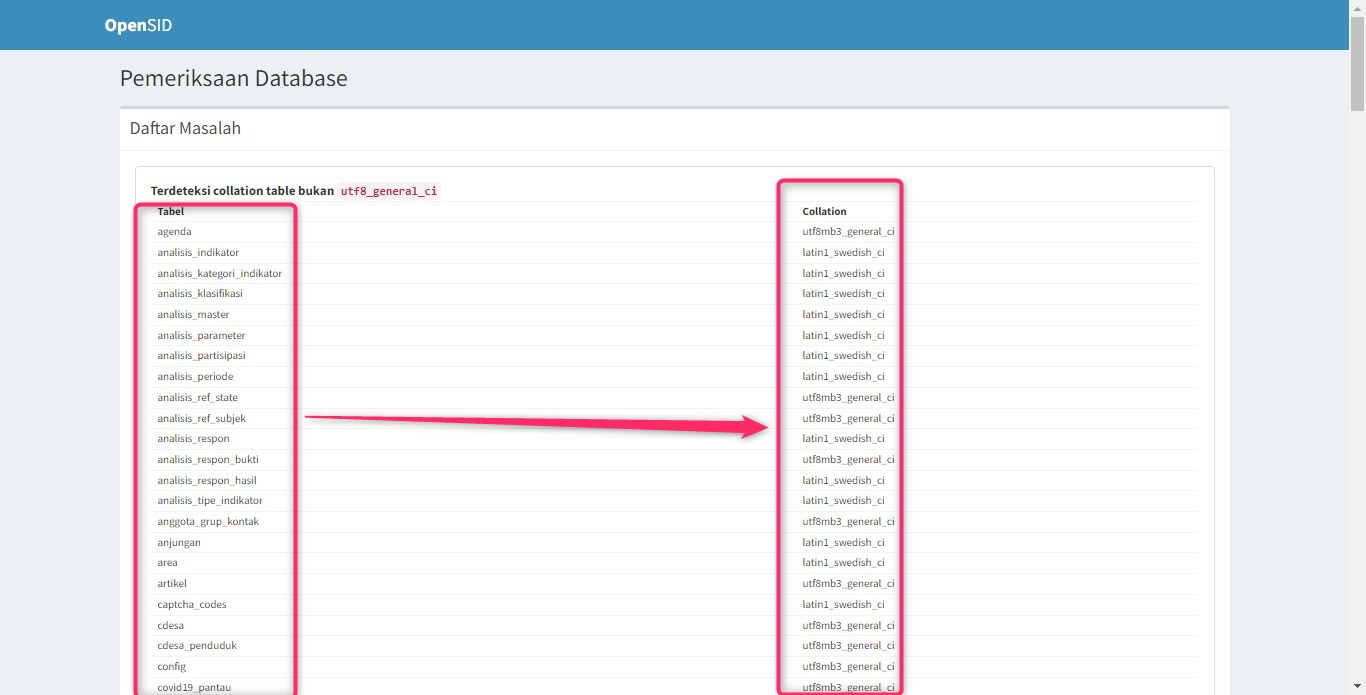Select the cdesa_penduduk table name
The image size is (1366, 695).
tap(197, 645)
